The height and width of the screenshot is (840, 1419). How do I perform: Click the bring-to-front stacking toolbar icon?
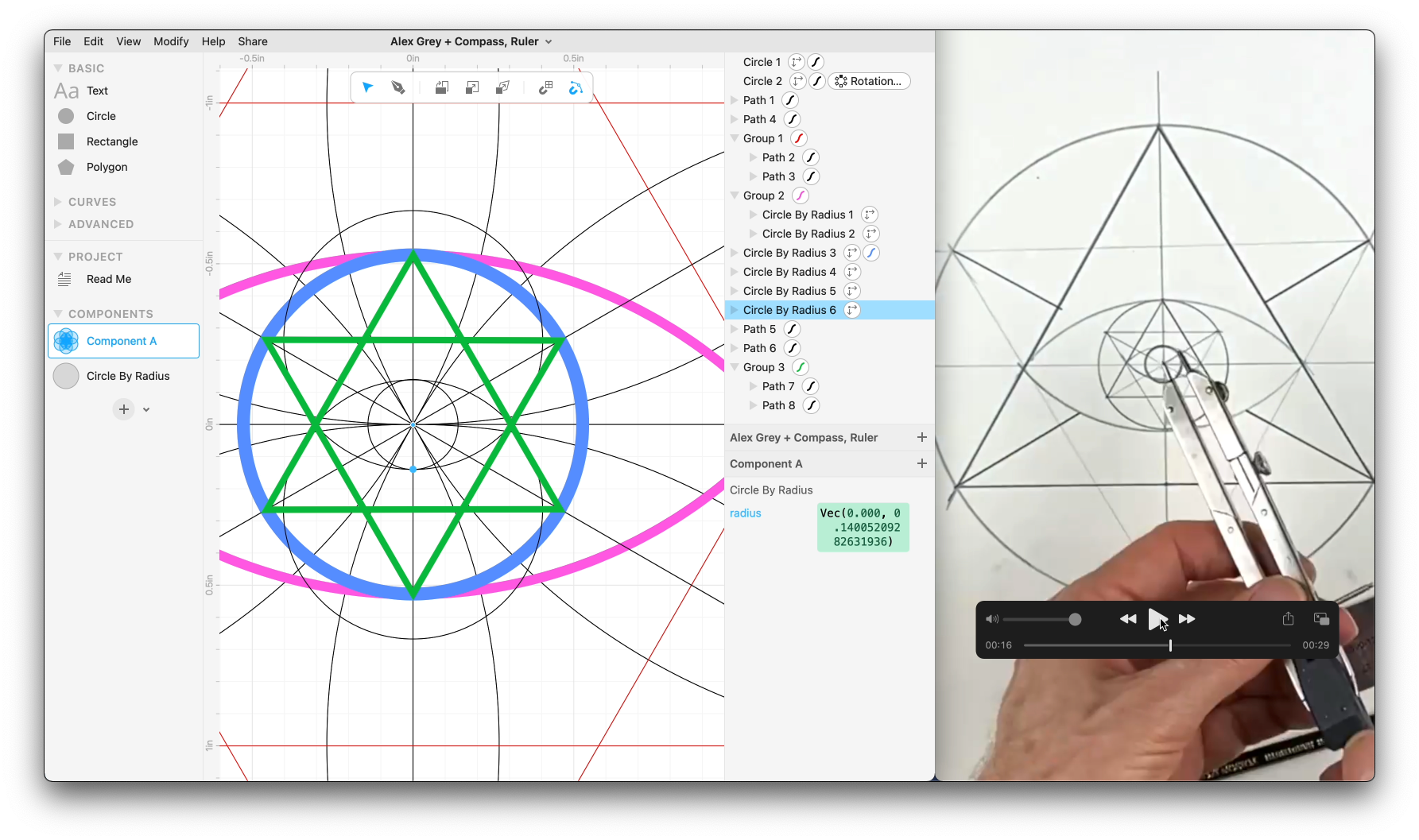[x=442, y=87]
